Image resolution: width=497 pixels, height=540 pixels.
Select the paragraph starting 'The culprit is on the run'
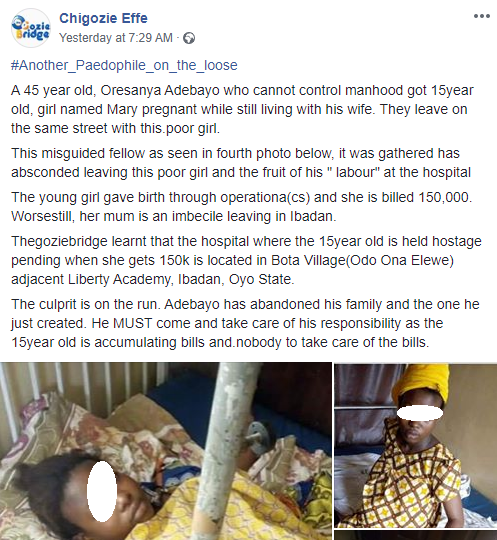coord(245,323)
